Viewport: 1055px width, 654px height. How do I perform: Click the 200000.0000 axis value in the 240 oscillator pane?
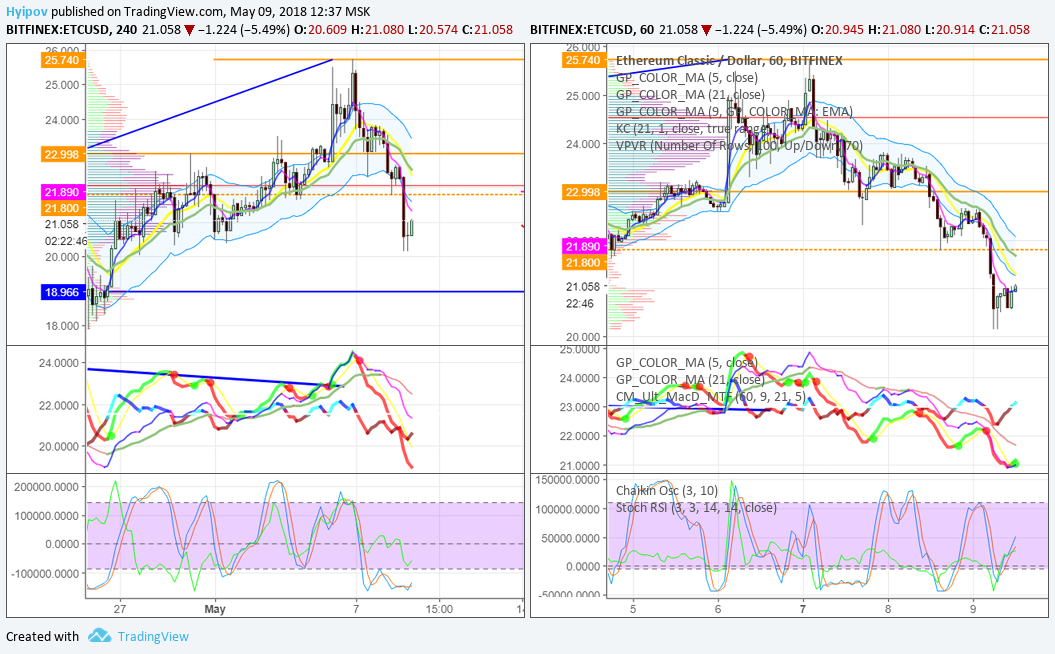(x=47, y=486)
